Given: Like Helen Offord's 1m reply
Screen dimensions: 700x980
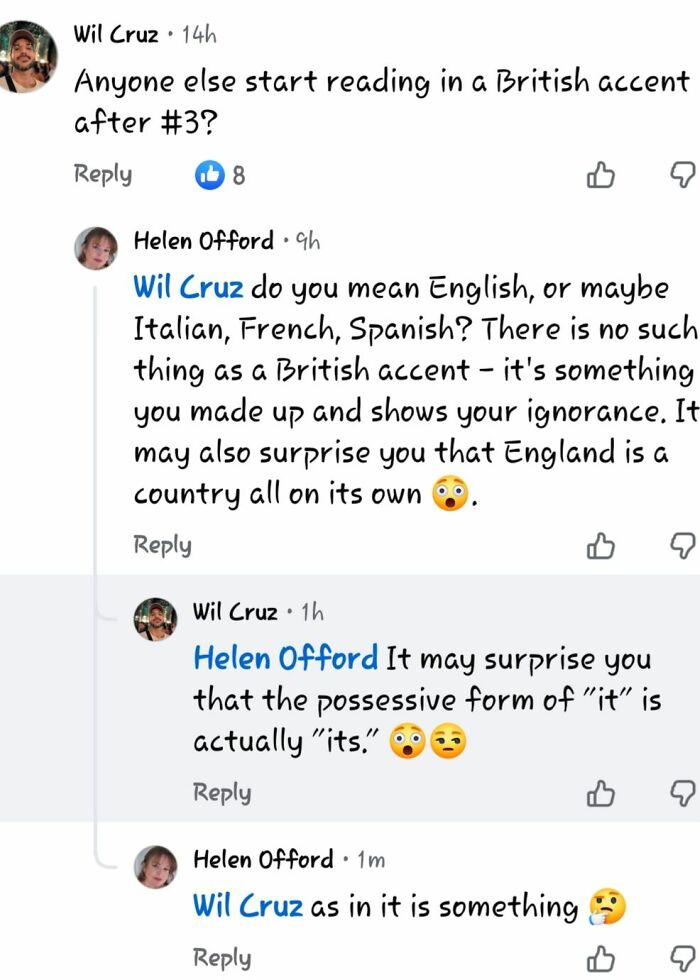Looking at the screenshot, I should tap(600, 958).
